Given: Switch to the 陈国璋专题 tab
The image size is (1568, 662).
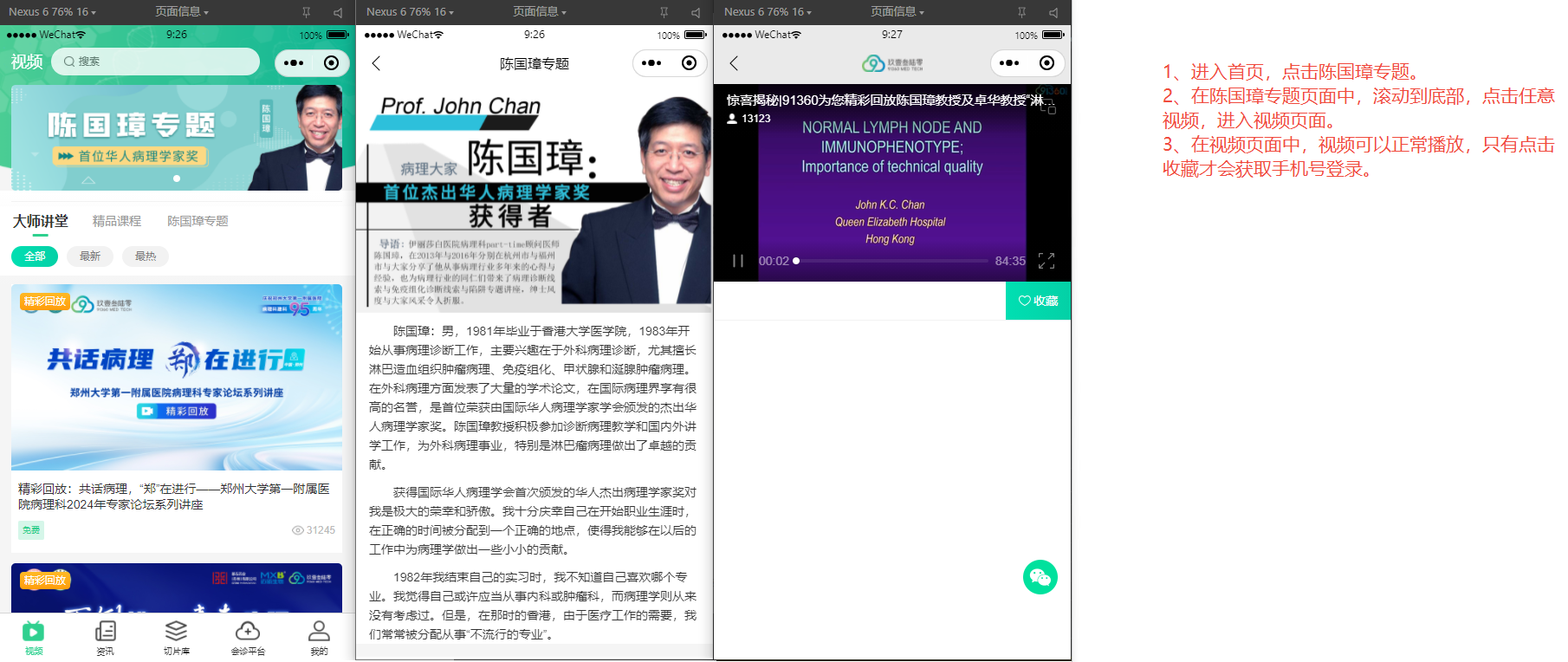Looking at the screenshot, I should (198, 221).
